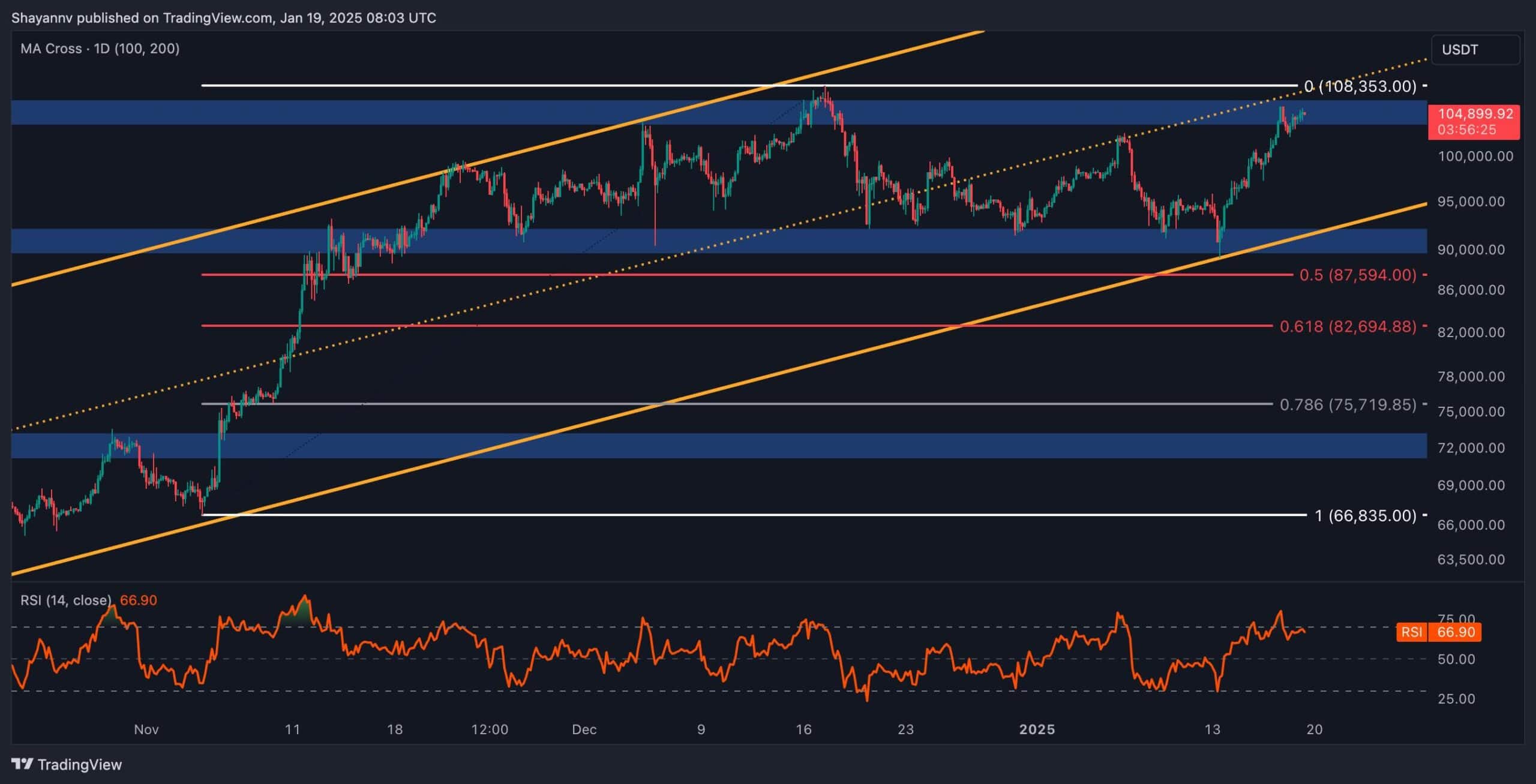Click the 13 date marker on time axis
This screenshot has width=1536, height=784.
pos(1213,729)
